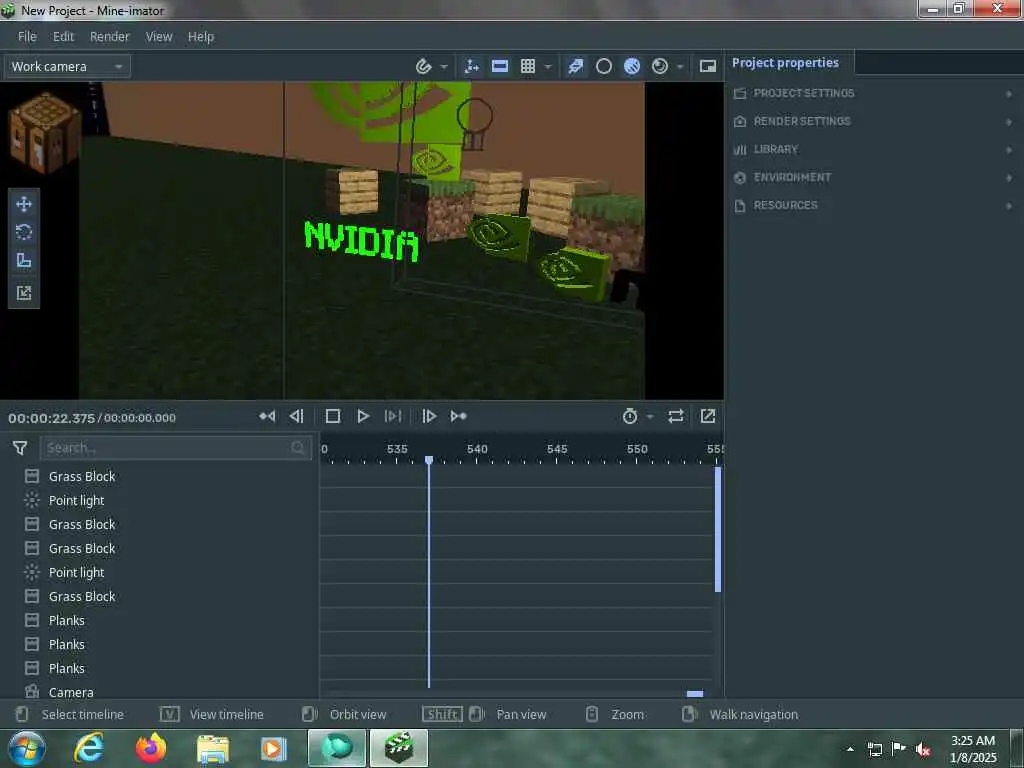Open Windows Explorer folder on taskbar

tap(213, 748)
